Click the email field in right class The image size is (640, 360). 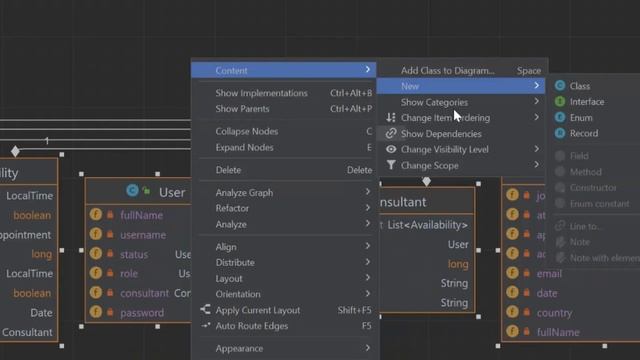coord(549,273)
